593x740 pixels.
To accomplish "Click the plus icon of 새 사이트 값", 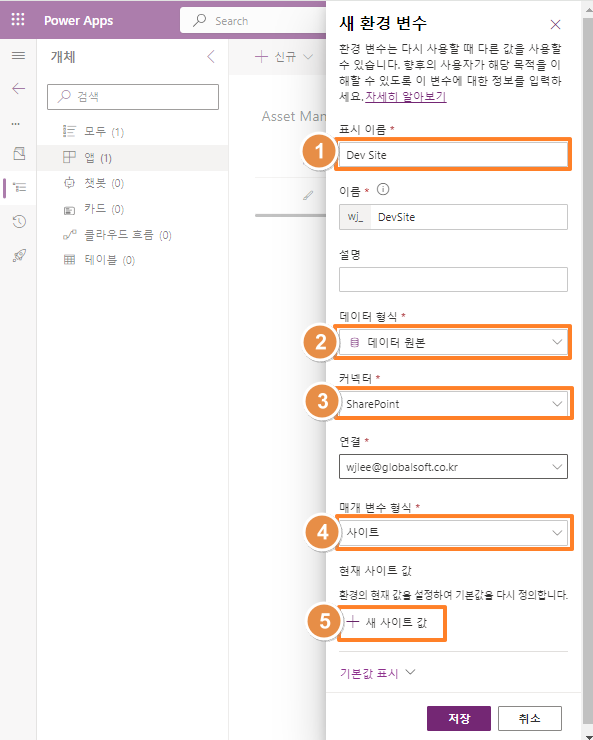I will point(352,622).
